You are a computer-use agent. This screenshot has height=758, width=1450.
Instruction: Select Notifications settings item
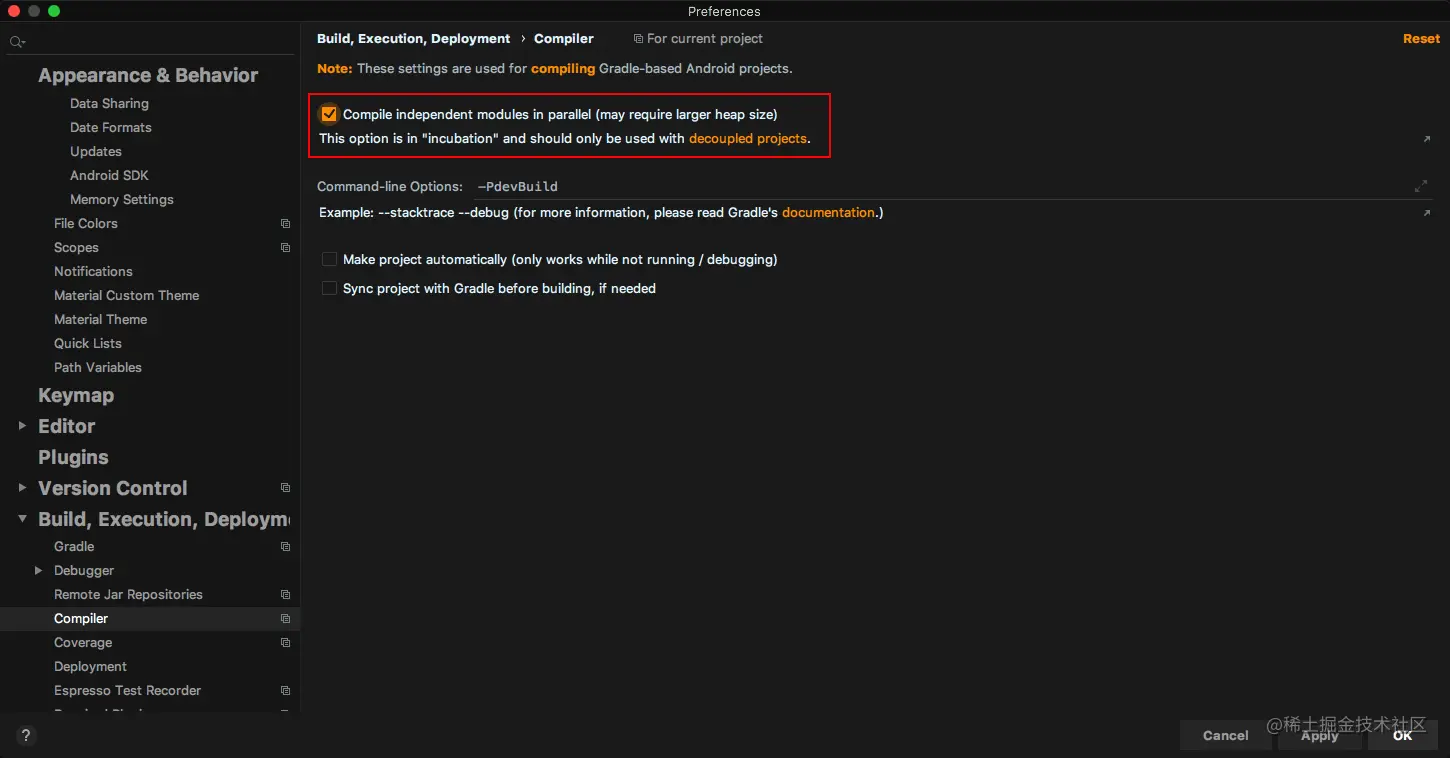click(93, 272)
